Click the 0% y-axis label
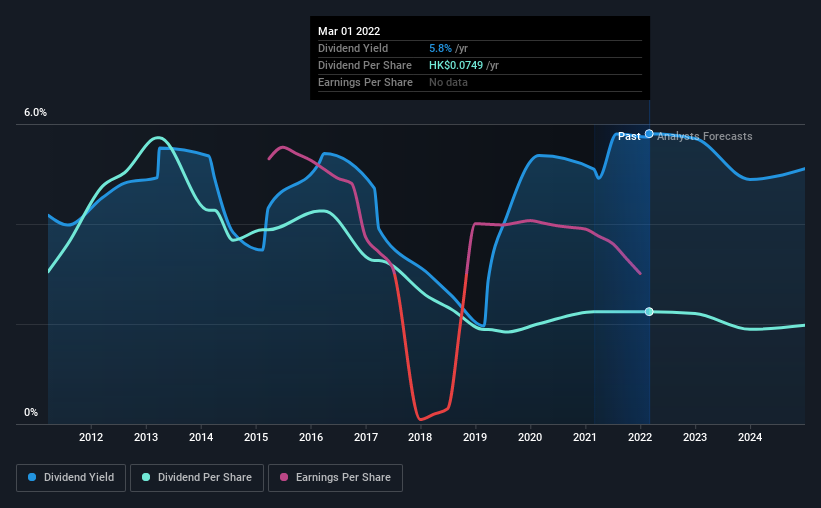This screenshot has height=508, width=821. pyautogui.click(x=31, y=413)
